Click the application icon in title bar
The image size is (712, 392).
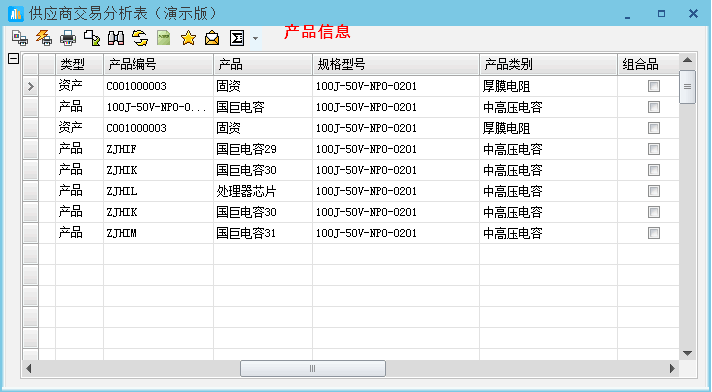16,14
